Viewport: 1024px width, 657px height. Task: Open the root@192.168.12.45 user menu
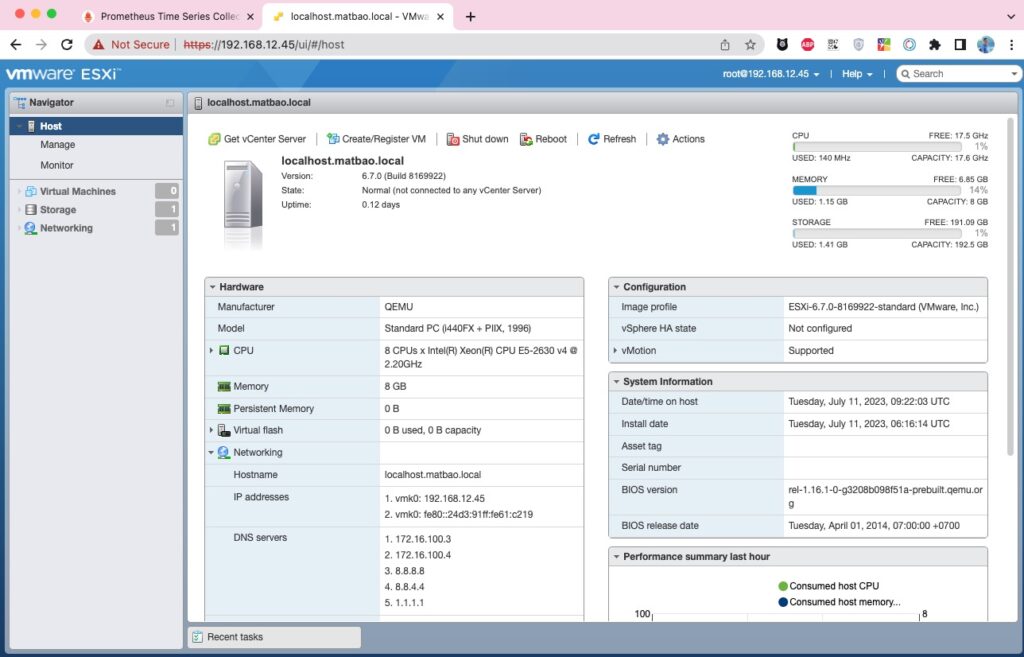771,74
